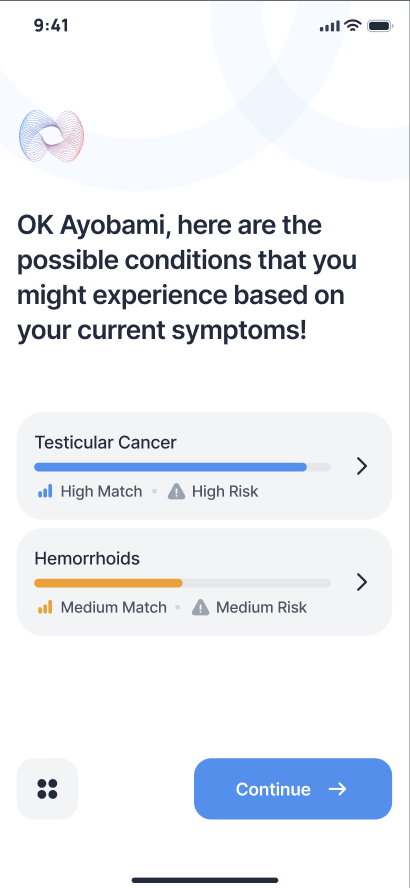
Task: Tap the four-dot grid menu icon
Action: 48,789
